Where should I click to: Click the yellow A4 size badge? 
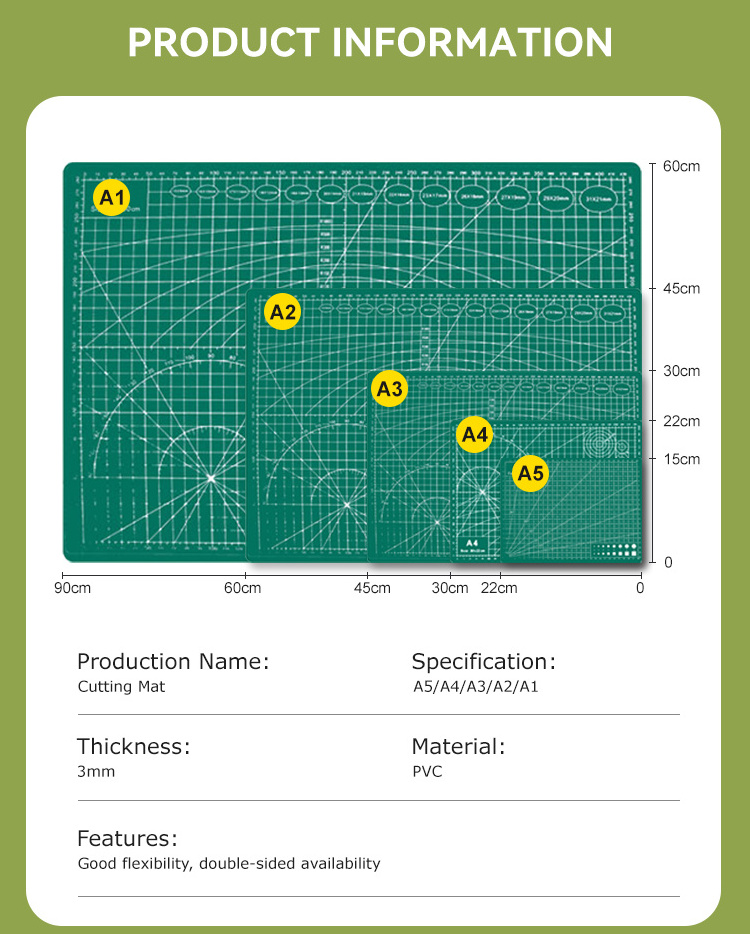(x=474, y=435)
